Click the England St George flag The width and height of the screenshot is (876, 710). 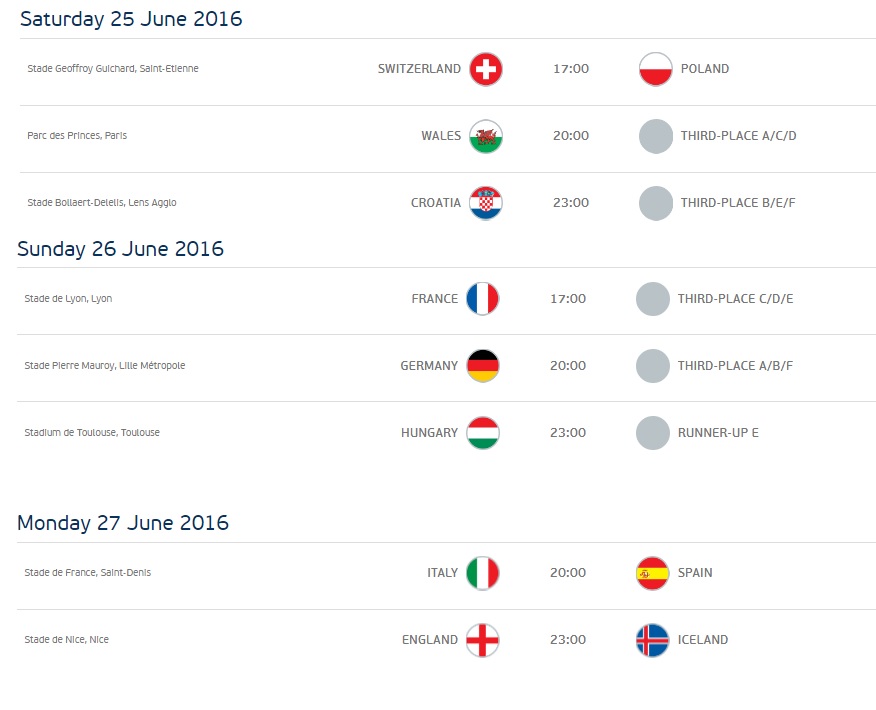tap(483, 640)
